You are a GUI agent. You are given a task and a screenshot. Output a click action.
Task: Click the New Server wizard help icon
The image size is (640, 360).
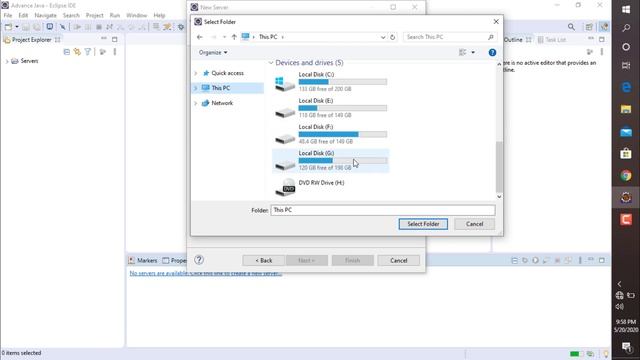click(199, 260)
